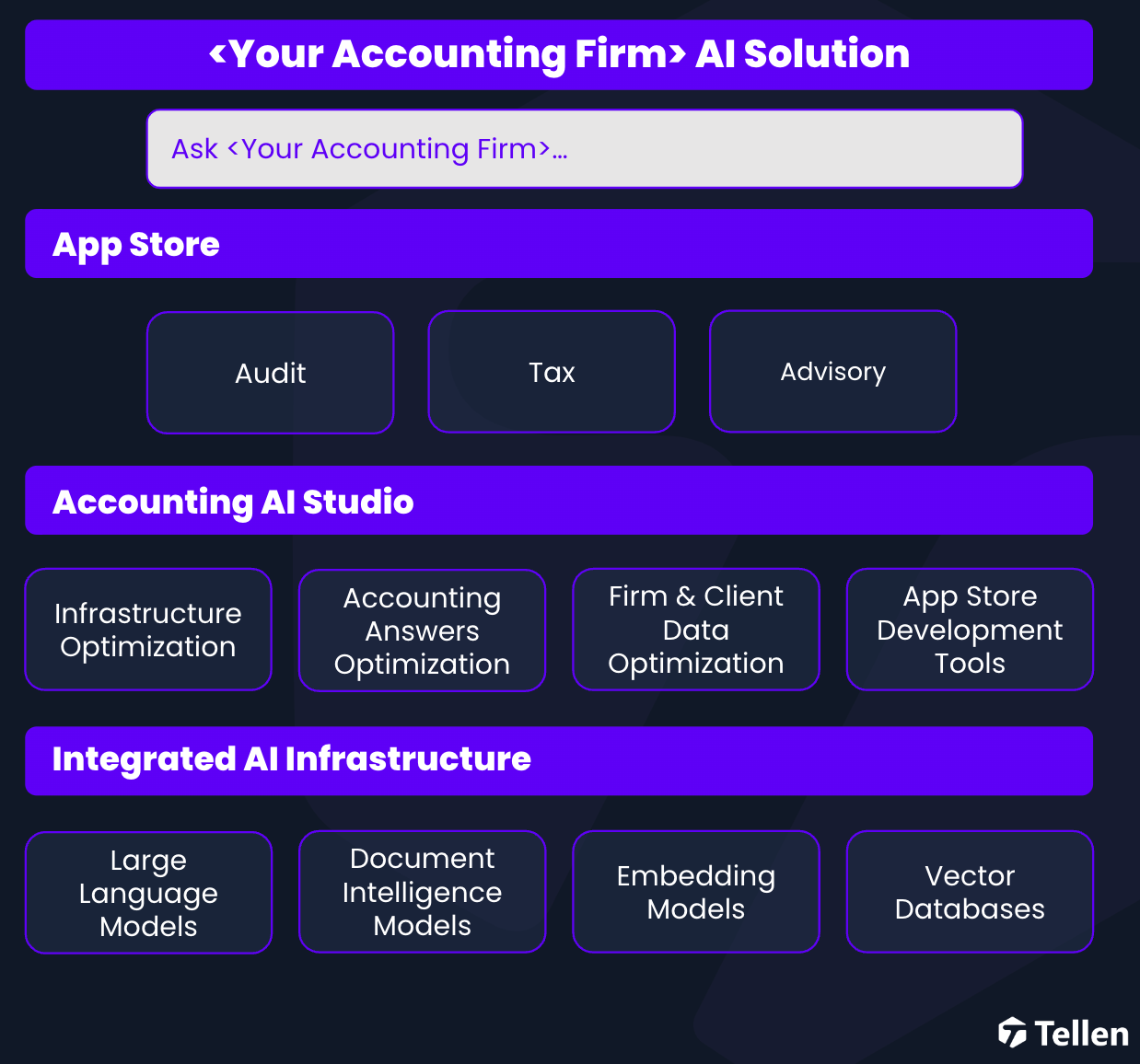Image resolution: width=1140 pixels, height=1064 pixels.
Task: Open the Document Intelligence Models tile
Action: (x=423, y=892)
